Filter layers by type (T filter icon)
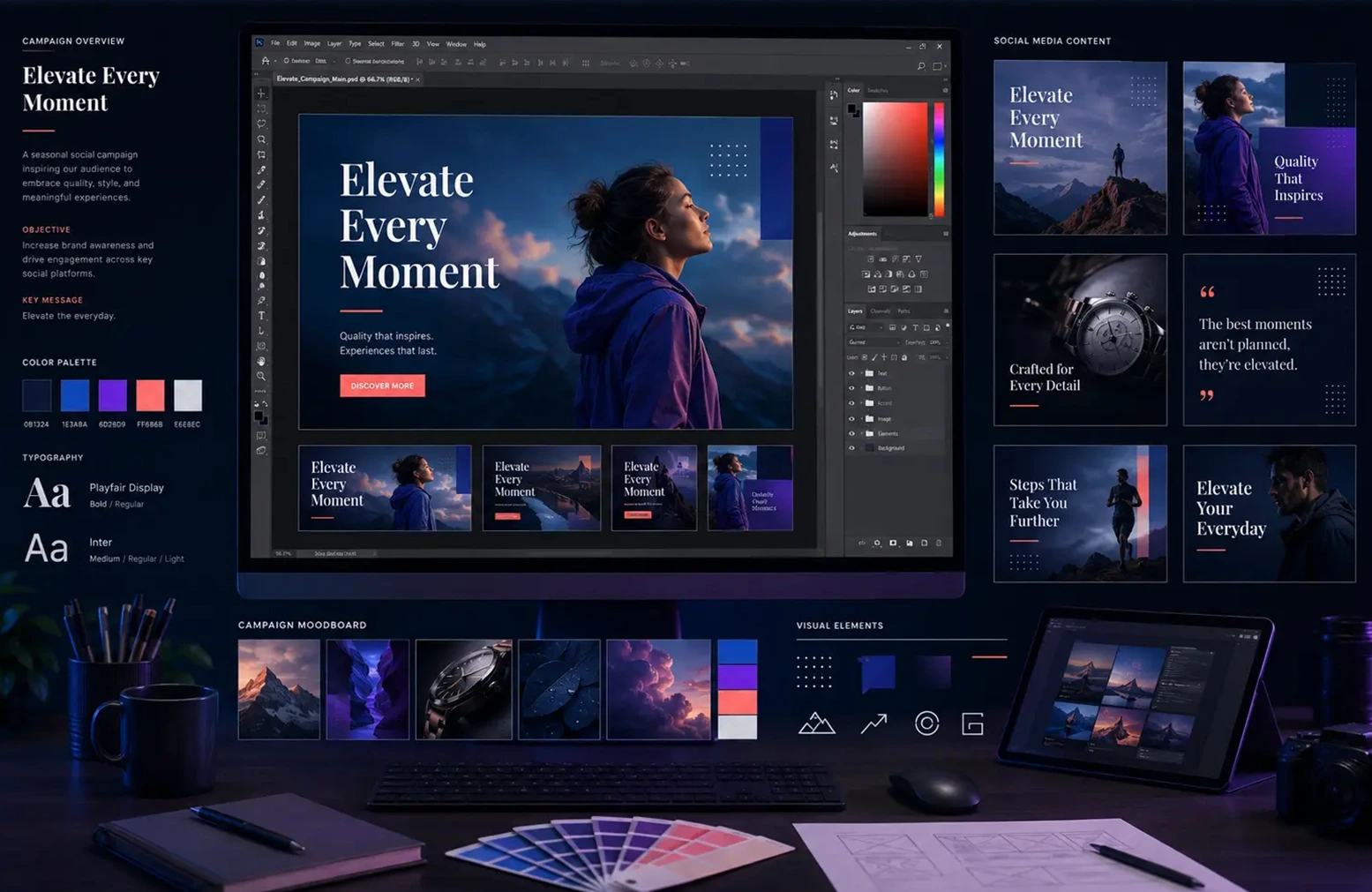This screenshot has height=892, width=1372. click(915, 327)
